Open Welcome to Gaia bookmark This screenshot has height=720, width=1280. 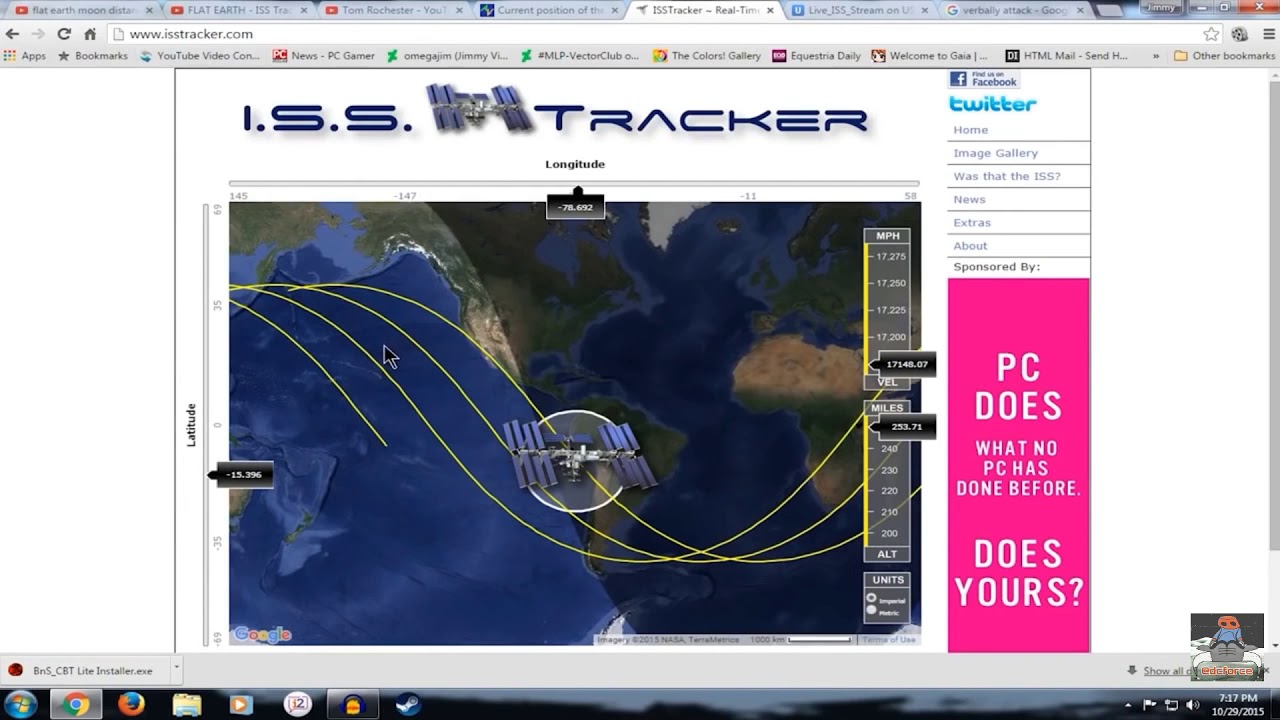(x=929, y=56)
